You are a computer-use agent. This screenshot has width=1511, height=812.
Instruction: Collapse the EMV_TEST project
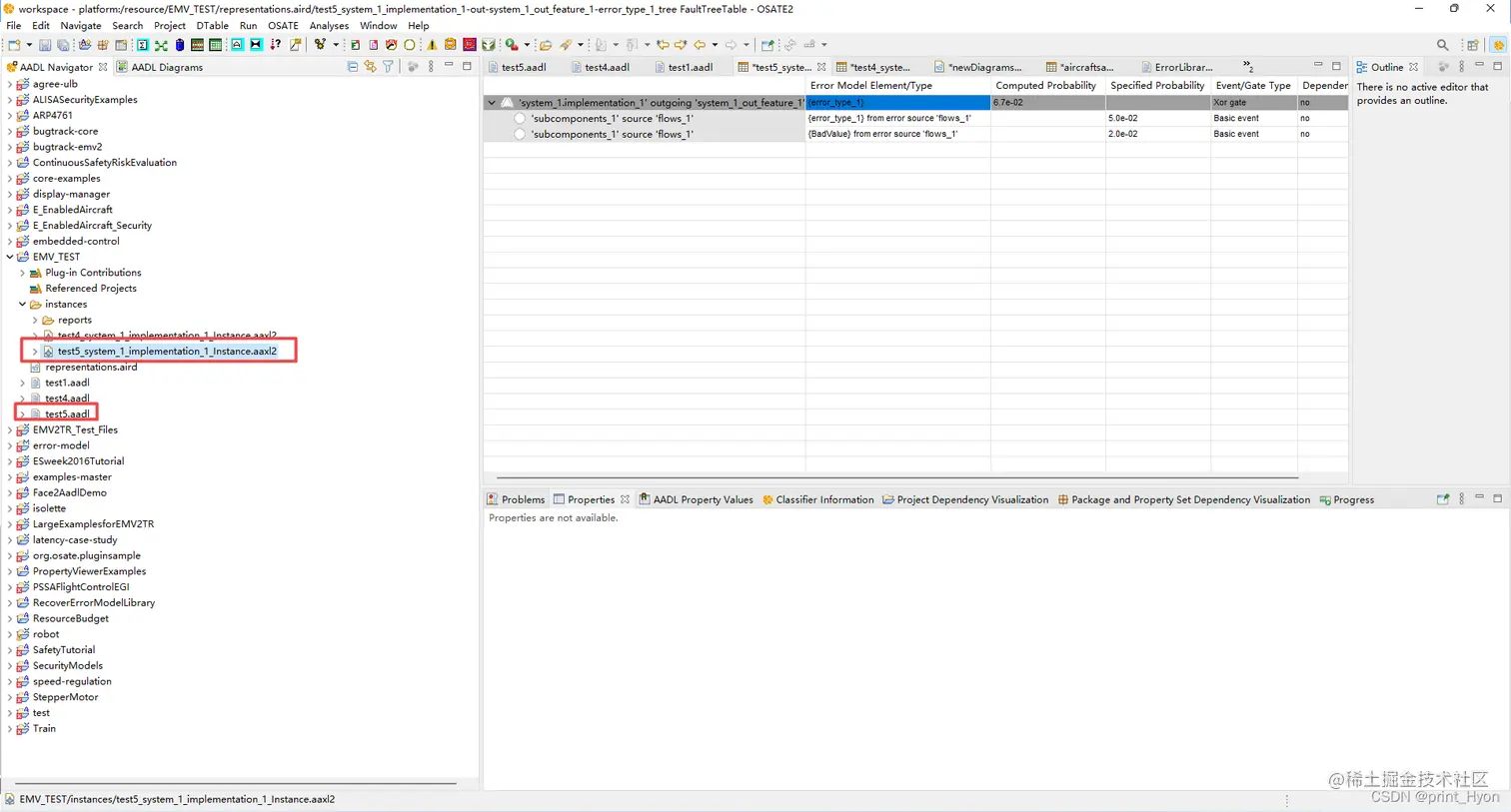pos(10,257)
